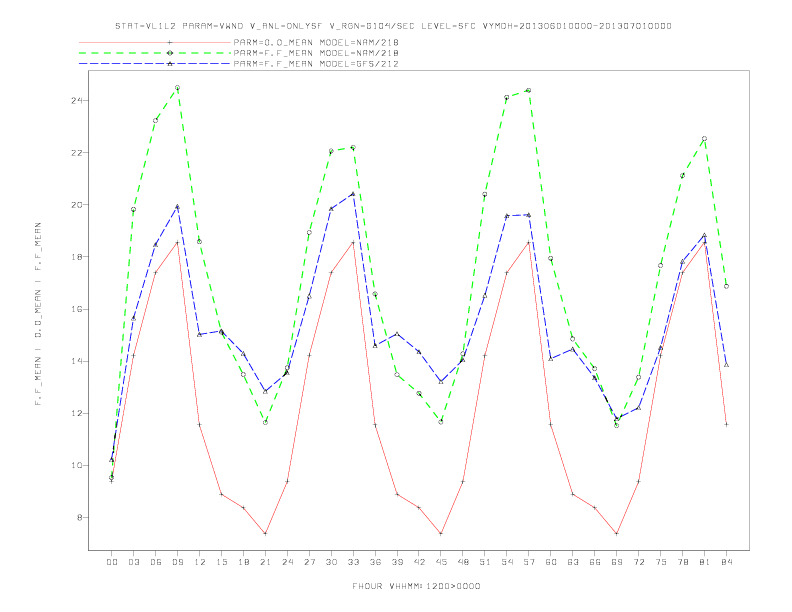Click y-axis tick label '18'

(x=77, y=257)
